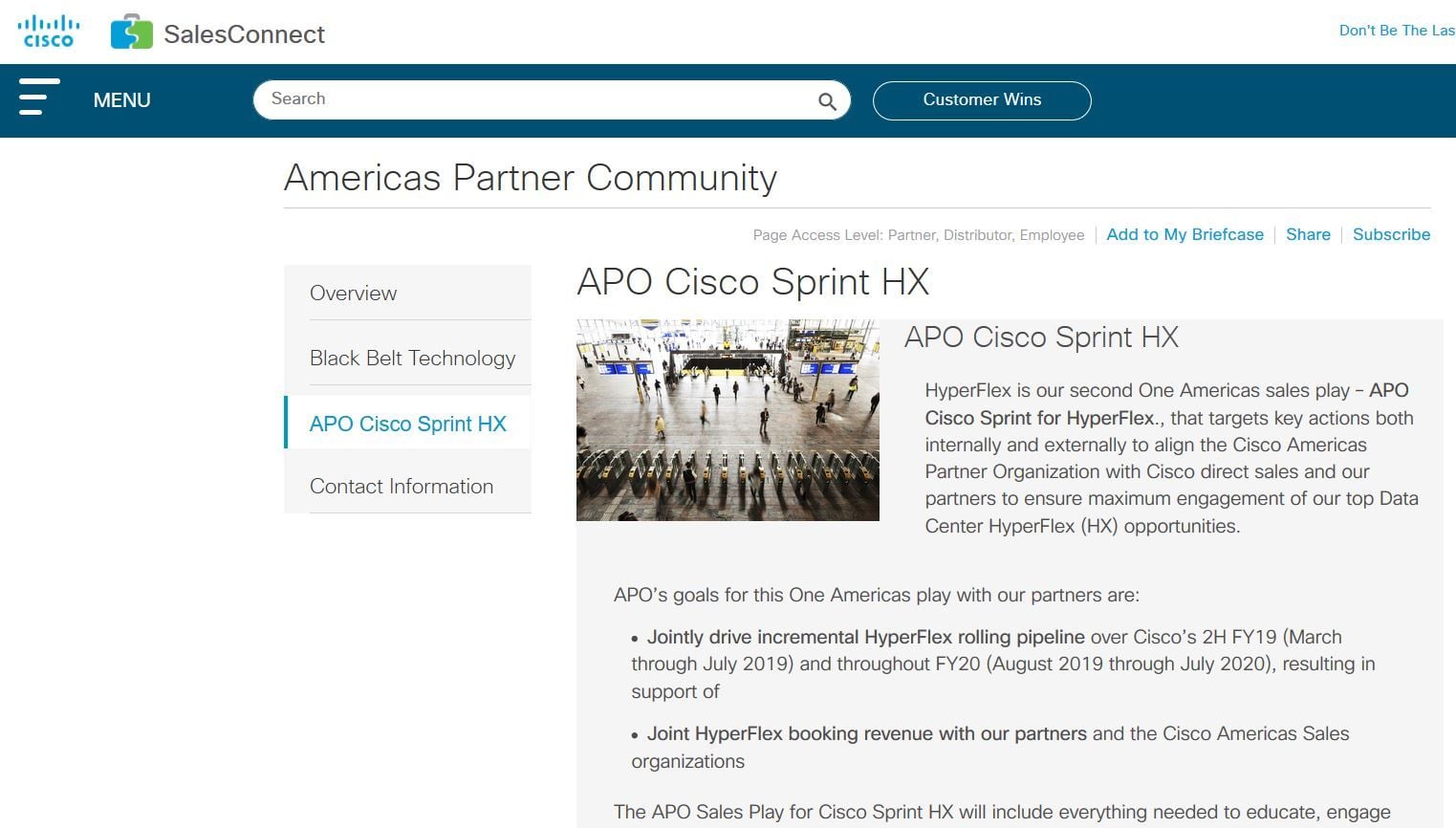Select Black Belt Technology nav item
The width and height of the screenshot is (1456, 828).
[x=407, y=358]
